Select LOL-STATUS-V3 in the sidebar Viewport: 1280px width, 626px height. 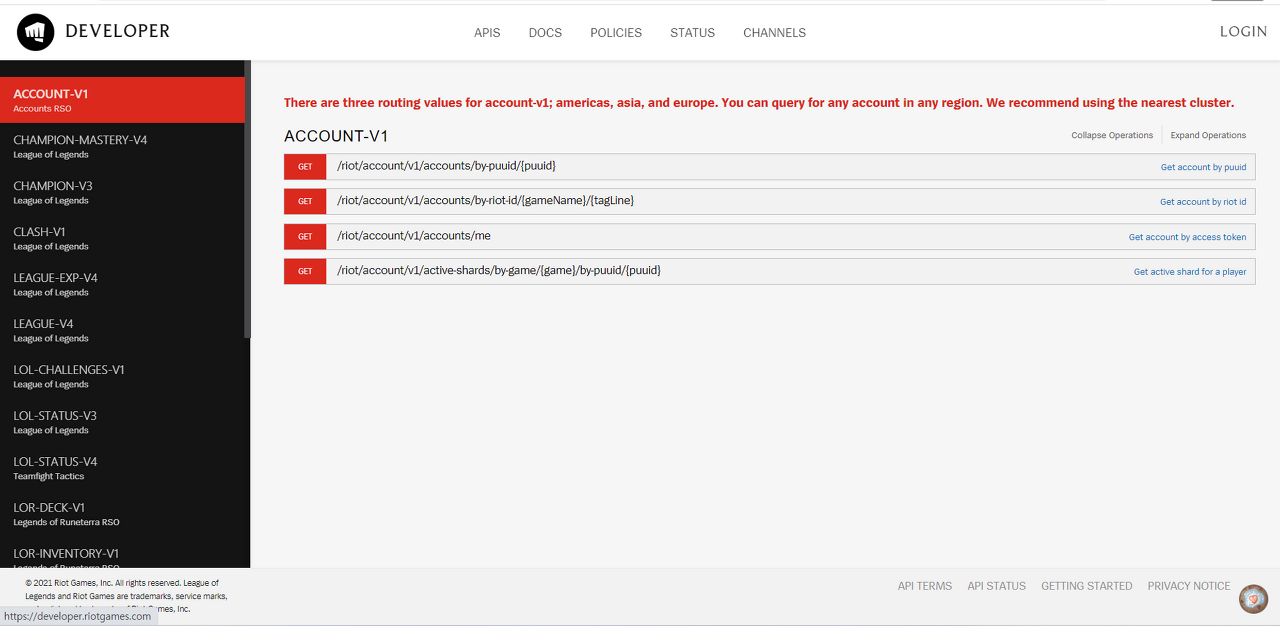(122, 422)
